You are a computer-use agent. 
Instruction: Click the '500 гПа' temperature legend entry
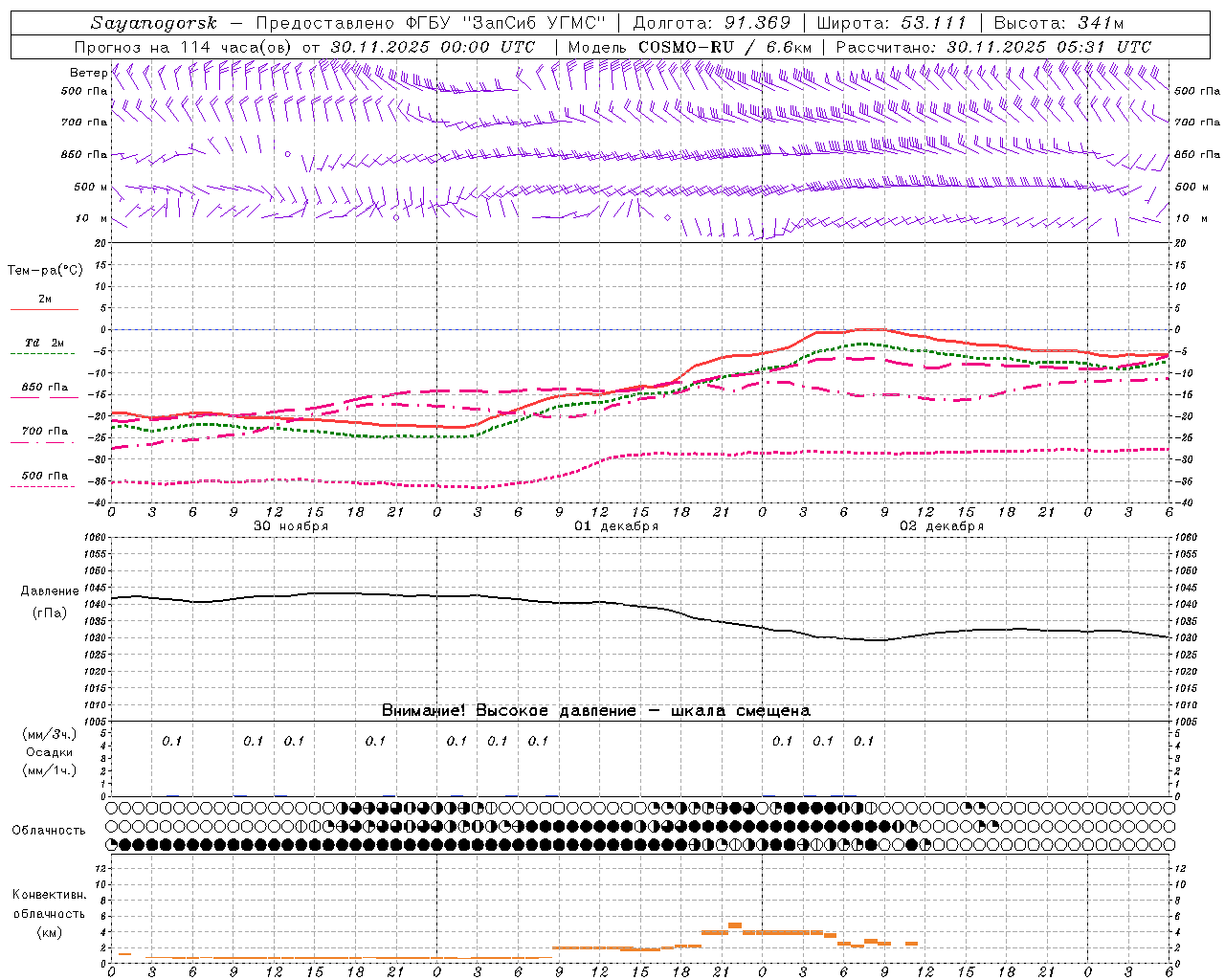tap(44, 476)
